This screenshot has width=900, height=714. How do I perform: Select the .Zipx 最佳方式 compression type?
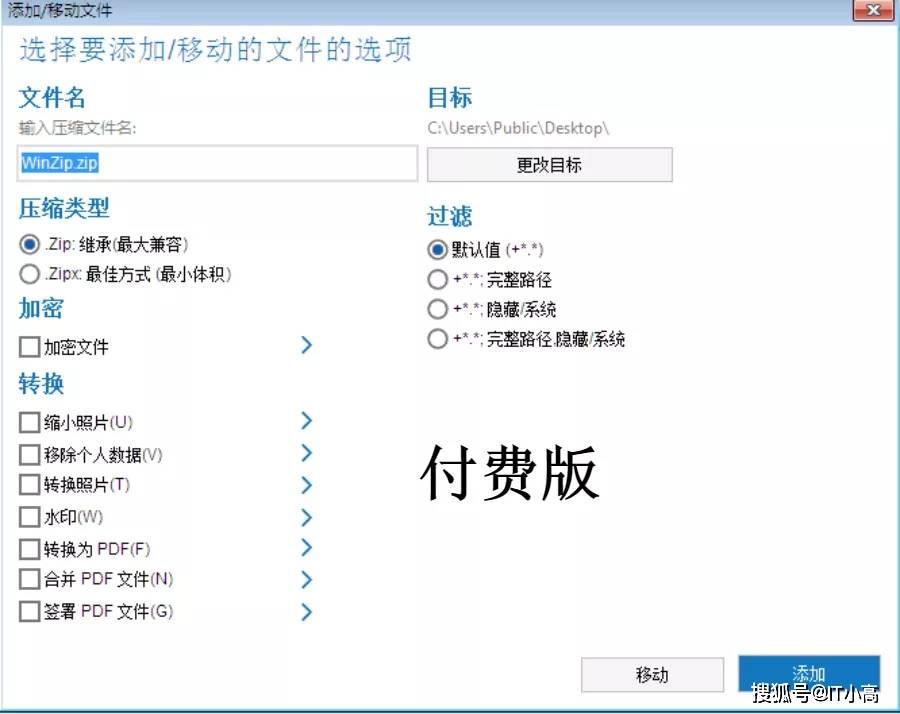29,272
